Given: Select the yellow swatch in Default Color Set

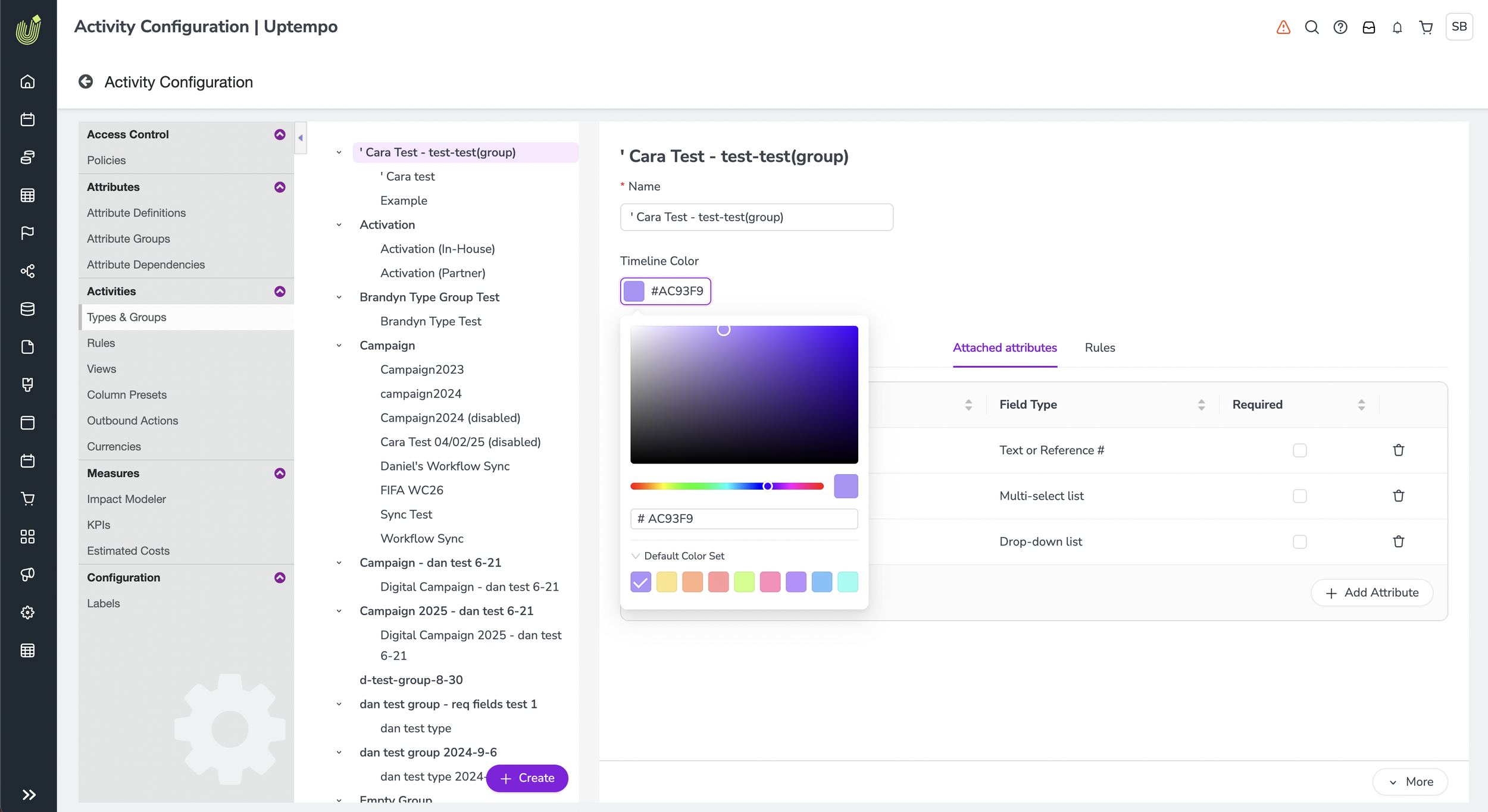Looking at the screenshot, I should [667, 582].
